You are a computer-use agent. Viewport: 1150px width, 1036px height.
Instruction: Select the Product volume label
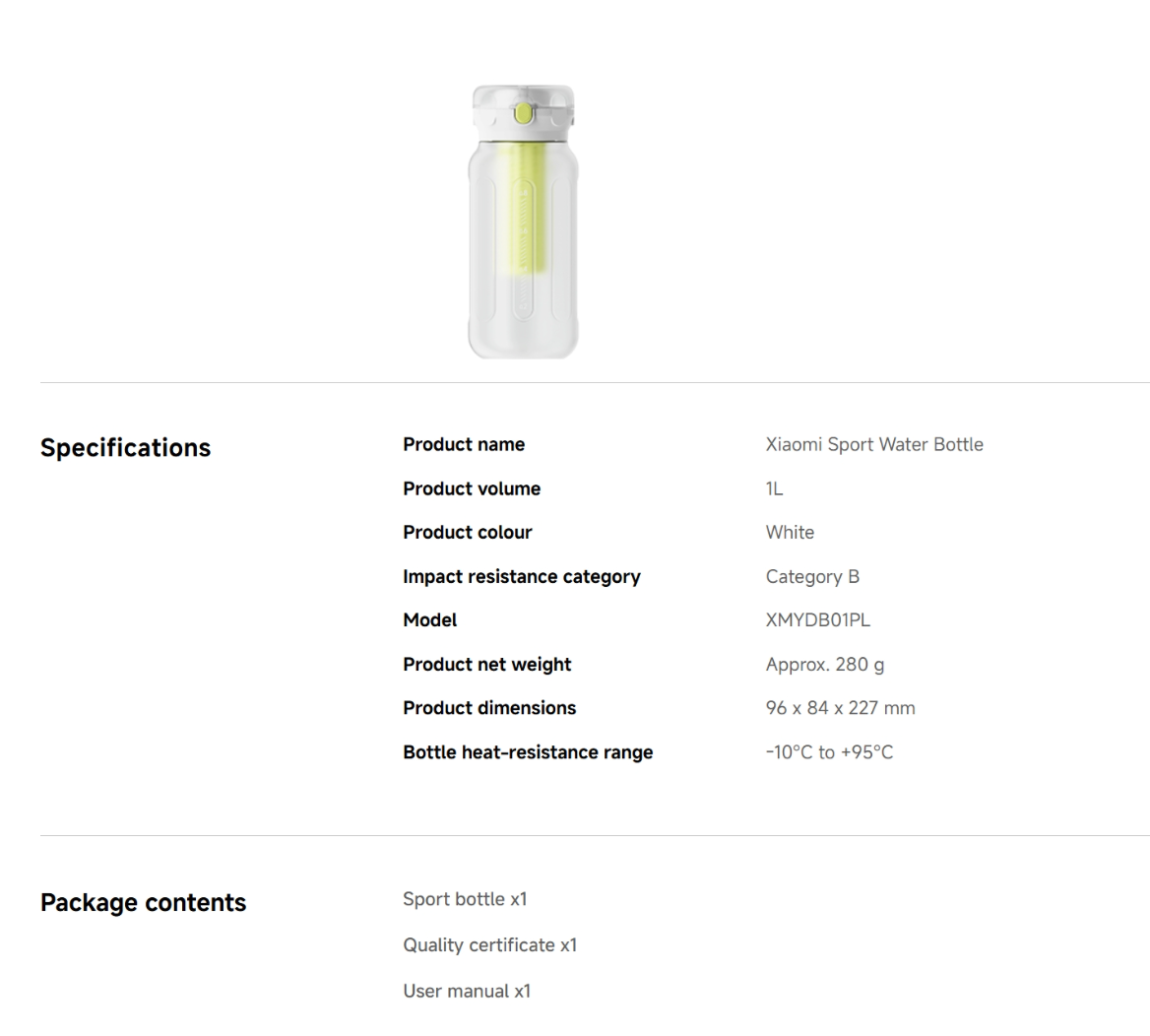(472, 488)
